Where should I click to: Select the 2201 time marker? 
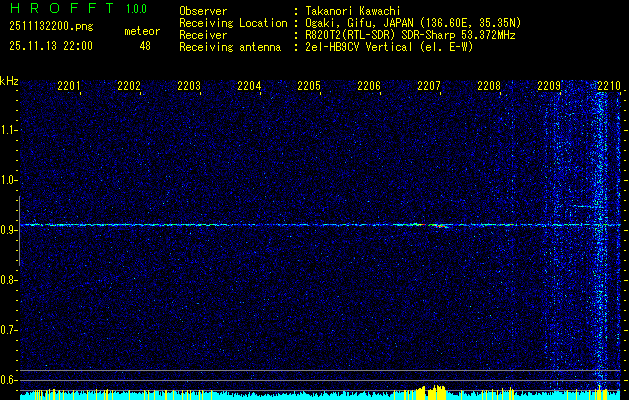point(69,87)
